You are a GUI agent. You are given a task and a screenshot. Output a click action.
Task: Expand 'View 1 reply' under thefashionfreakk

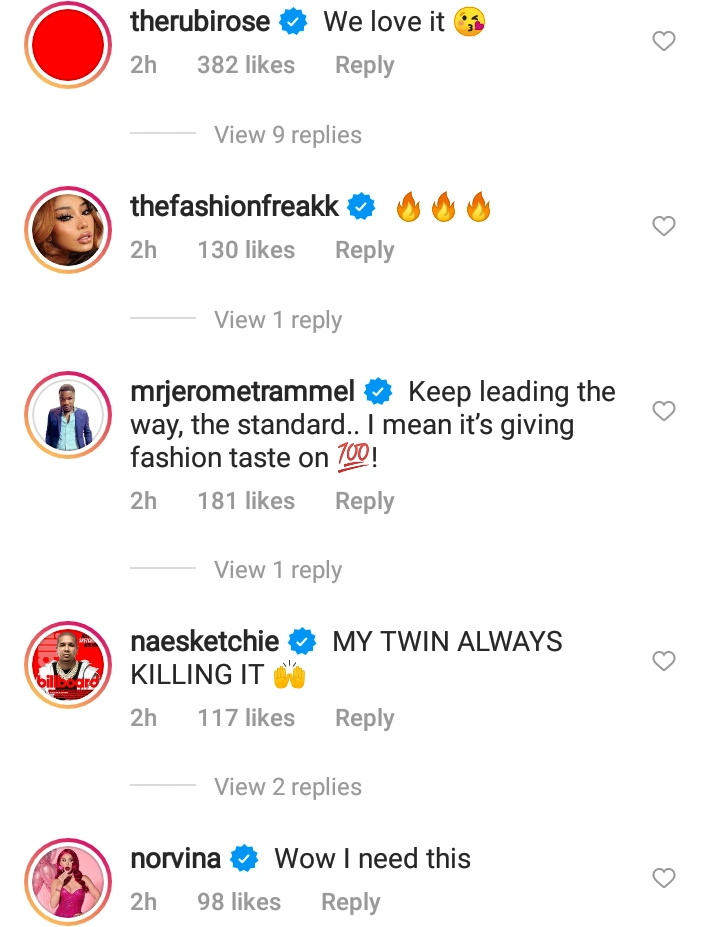277,320
